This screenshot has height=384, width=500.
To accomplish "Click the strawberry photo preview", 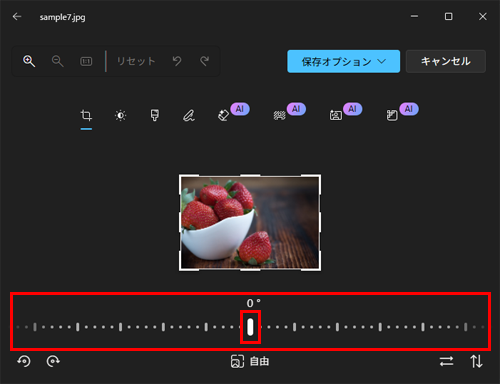I will 250,222.
